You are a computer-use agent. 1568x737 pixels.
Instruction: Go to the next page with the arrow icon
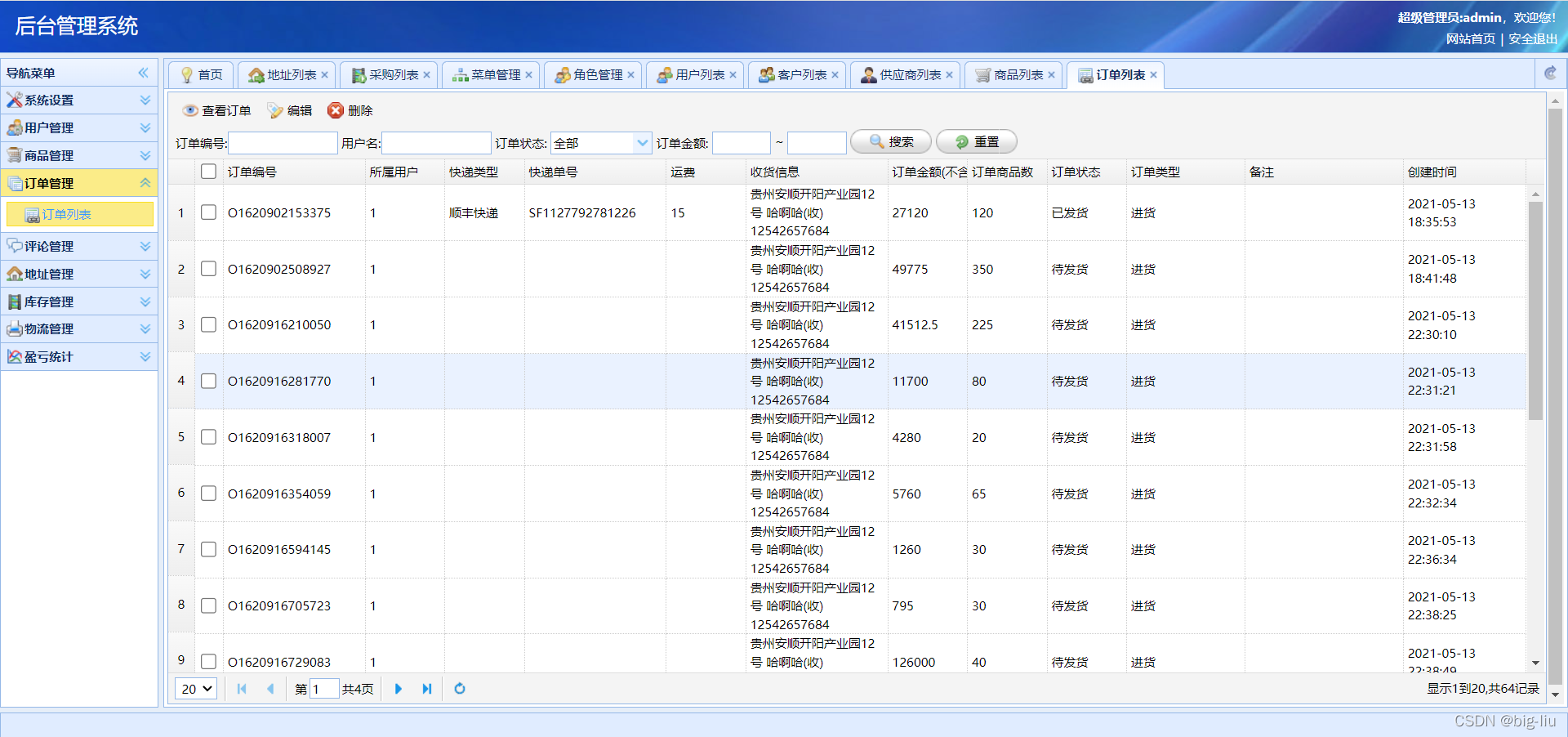tap(399, 689)
